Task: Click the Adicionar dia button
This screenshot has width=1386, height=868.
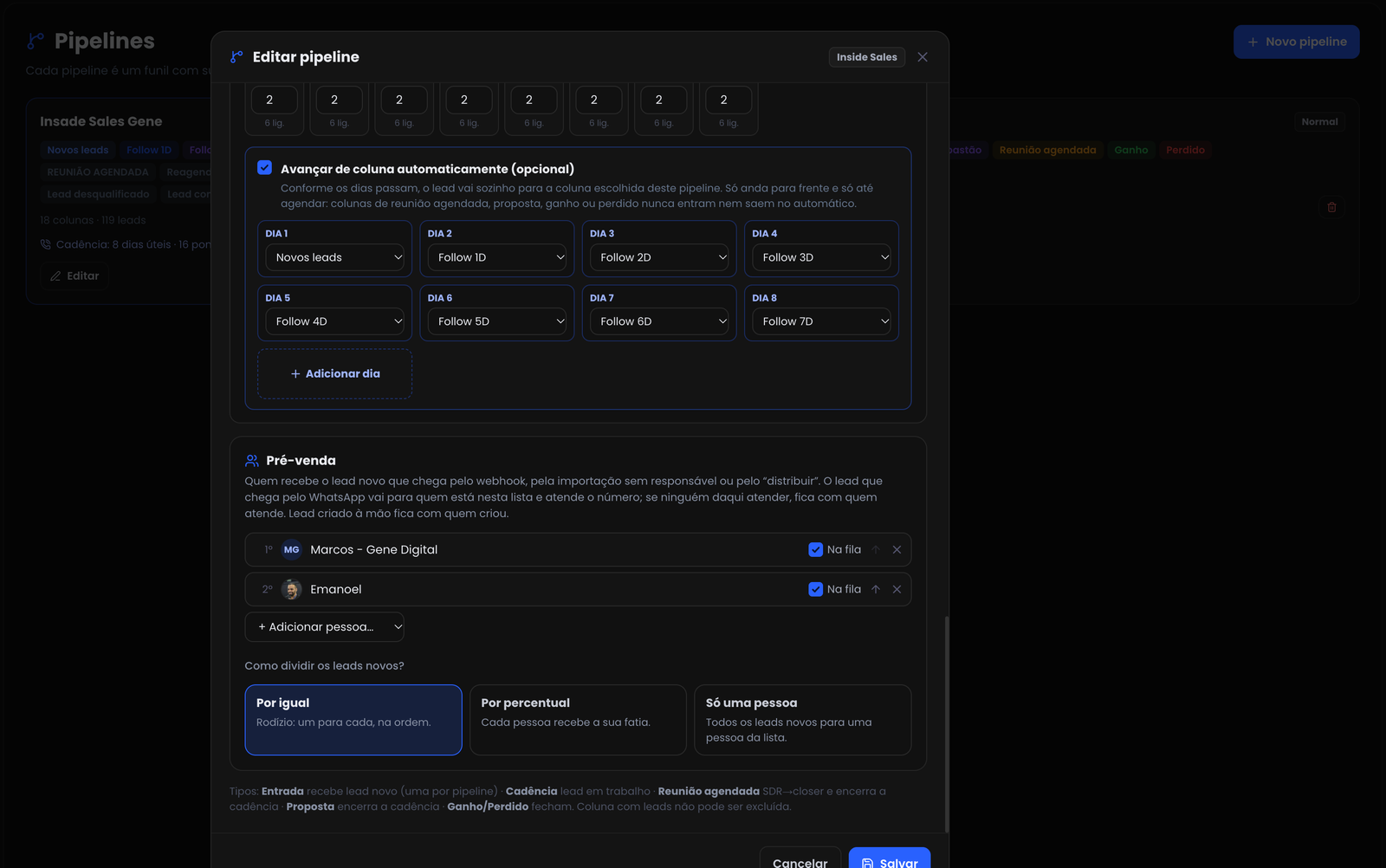Action: coord(335,373)
